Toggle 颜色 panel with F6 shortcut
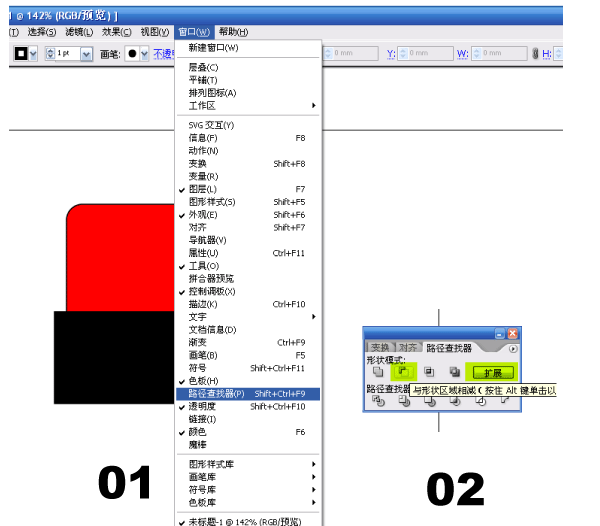Image resolution: width=600 pixels, height=526 pixels. [x=248, y=432]
